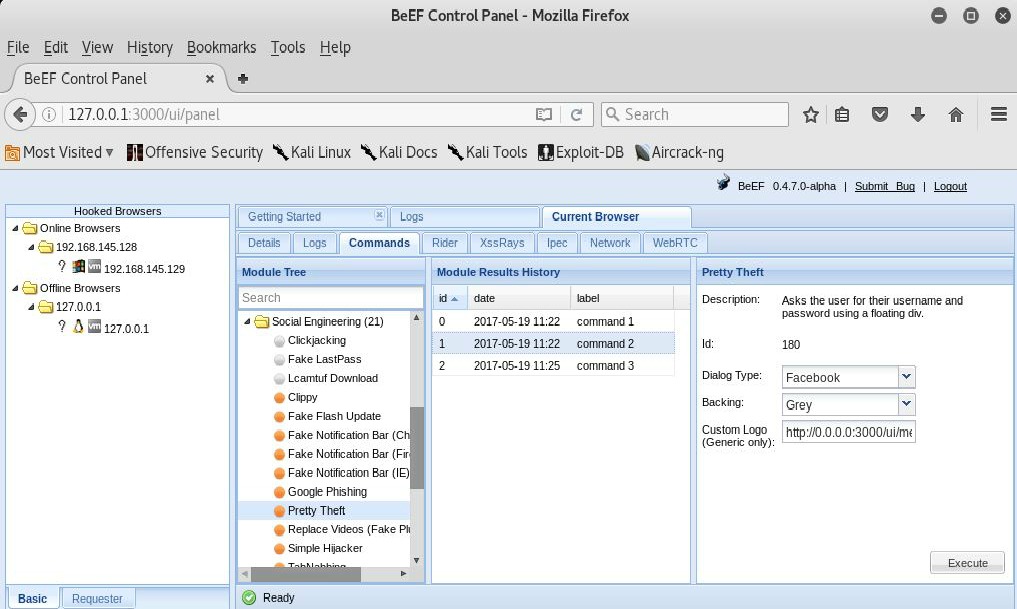Click the grey status dot for Clickjacking
Viewport: 1017px width, 609px height.
tap(280, 340)
